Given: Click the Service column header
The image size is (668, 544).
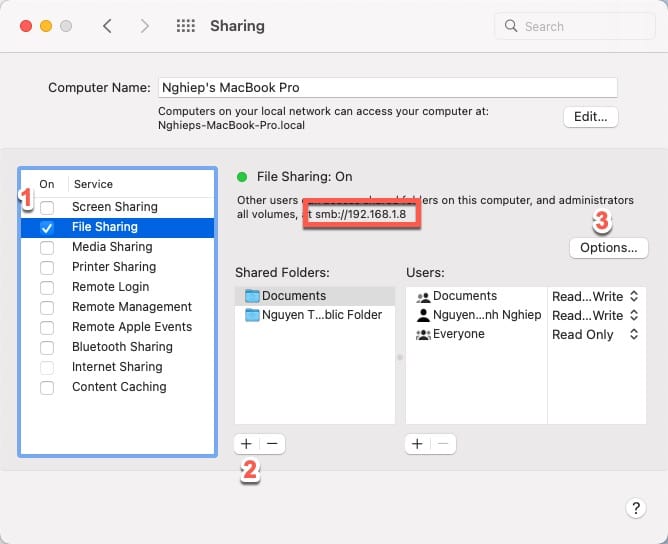Looking at the screenshot, I should (x=93, y=184).
